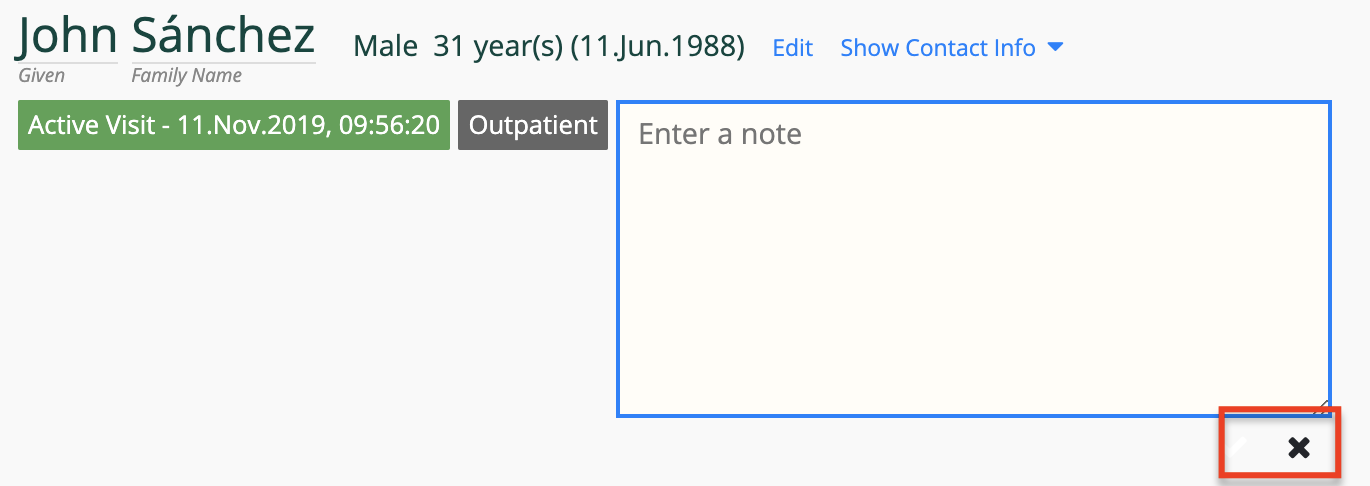Viewport: 1370px width, 486px height.
Task: Click the 'Given' label under John
Action: [x=41, y=75]
